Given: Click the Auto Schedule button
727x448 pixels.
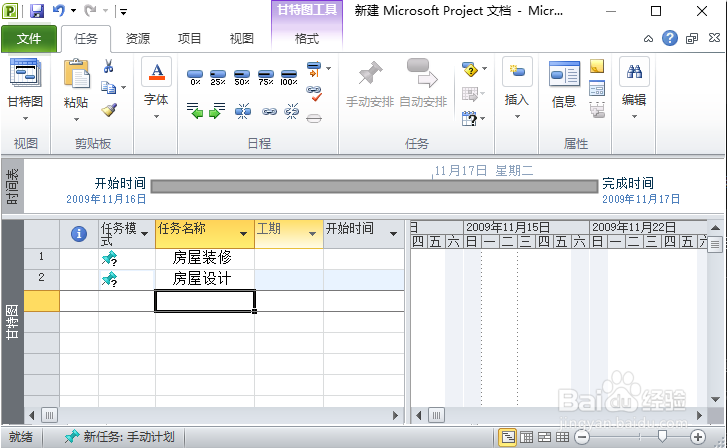Looking at the screenshot, I should tap(423, 83).
